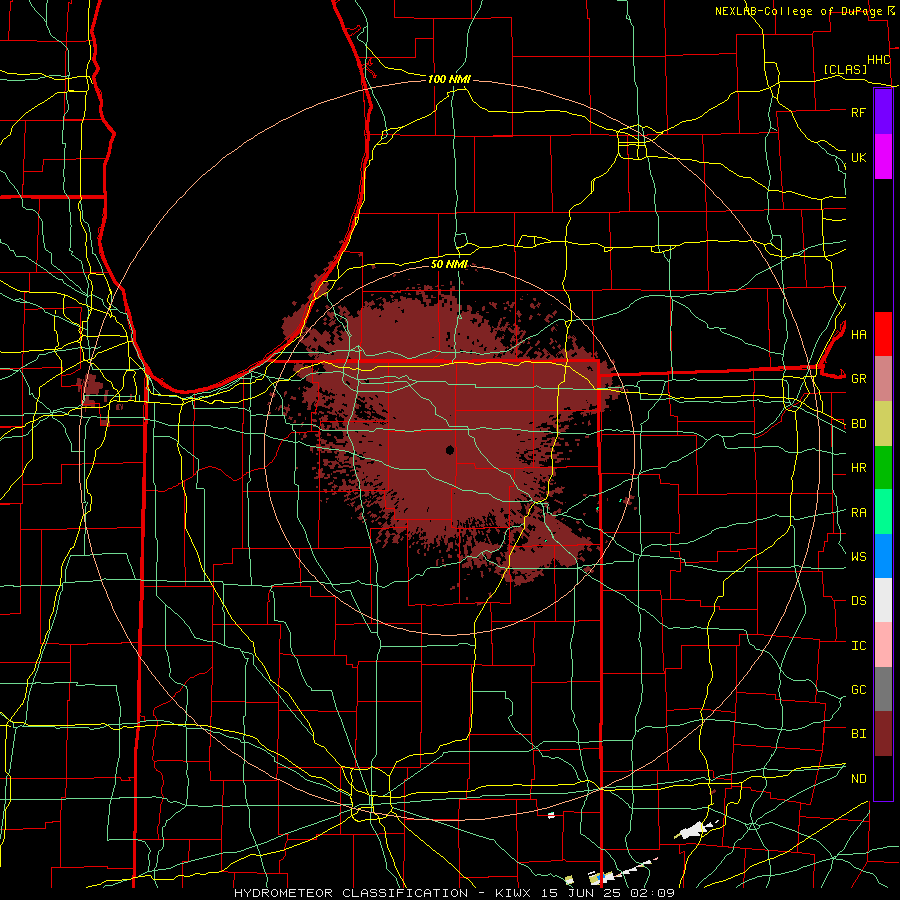Click the HHC product label
The image size is (900, 900).
tap(879, 60)
